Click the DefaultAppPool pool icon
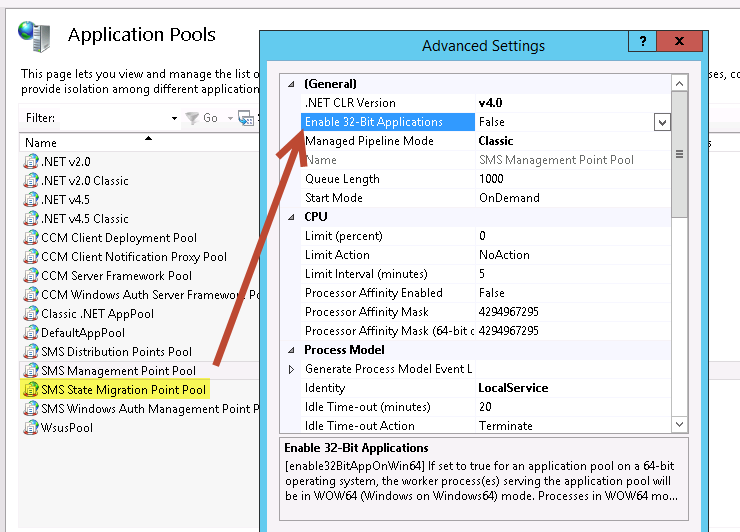740x532 pixels. tap(31, 333)
